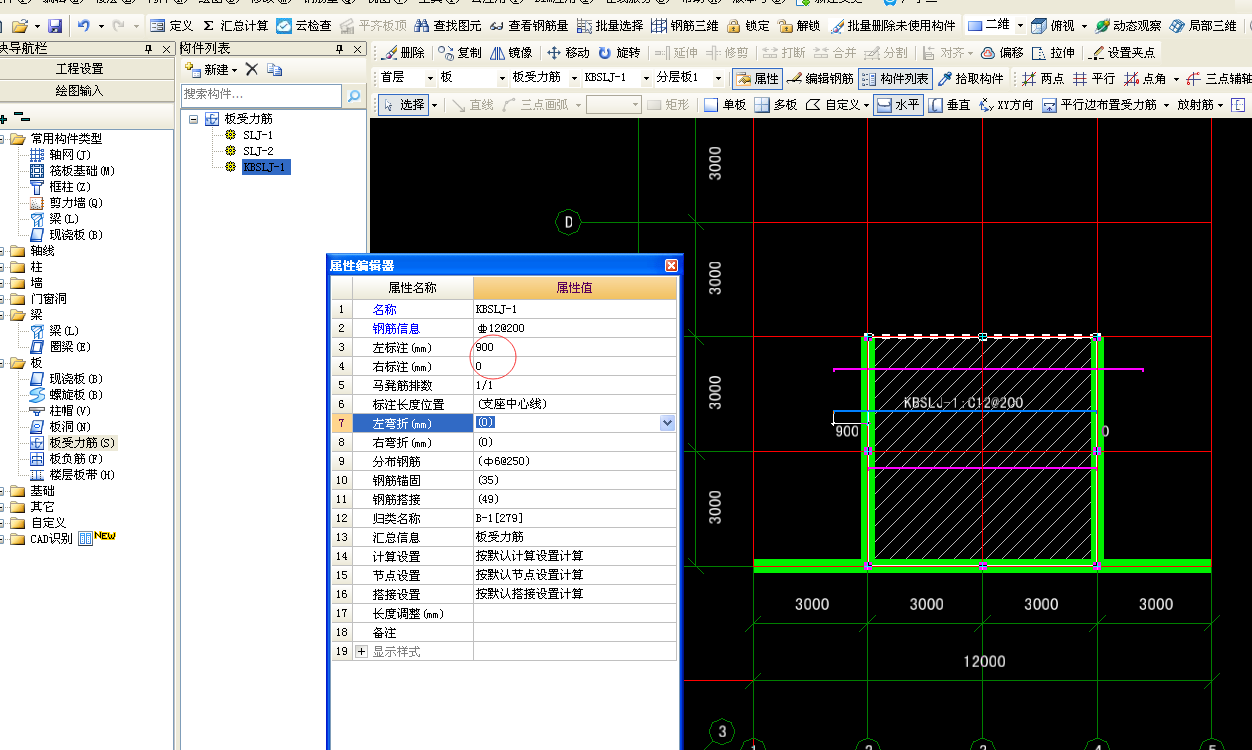1252x750 pixels.
Task: Toggle the 单板 single slab mode
Action: 725,104
